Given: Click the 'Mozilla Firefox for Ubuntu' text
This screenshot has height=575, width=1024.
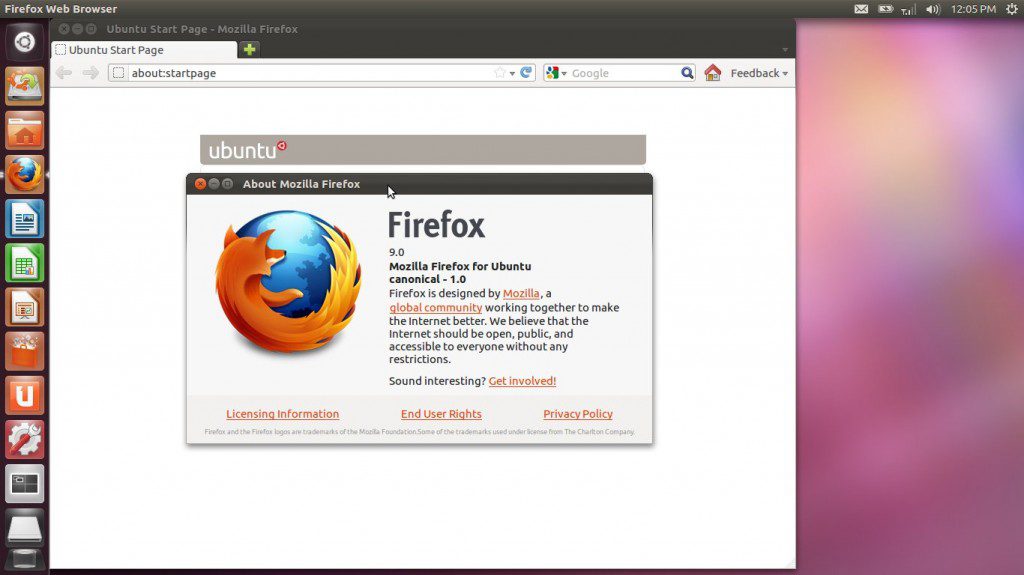Looking at the screenshot, I should [460, 267].
